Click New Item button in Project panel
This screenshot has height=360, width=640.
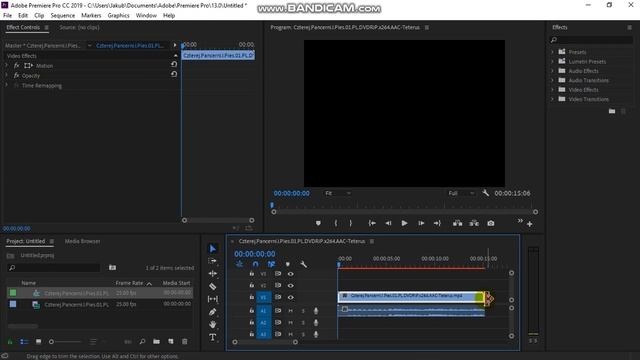tap(171, 342)
